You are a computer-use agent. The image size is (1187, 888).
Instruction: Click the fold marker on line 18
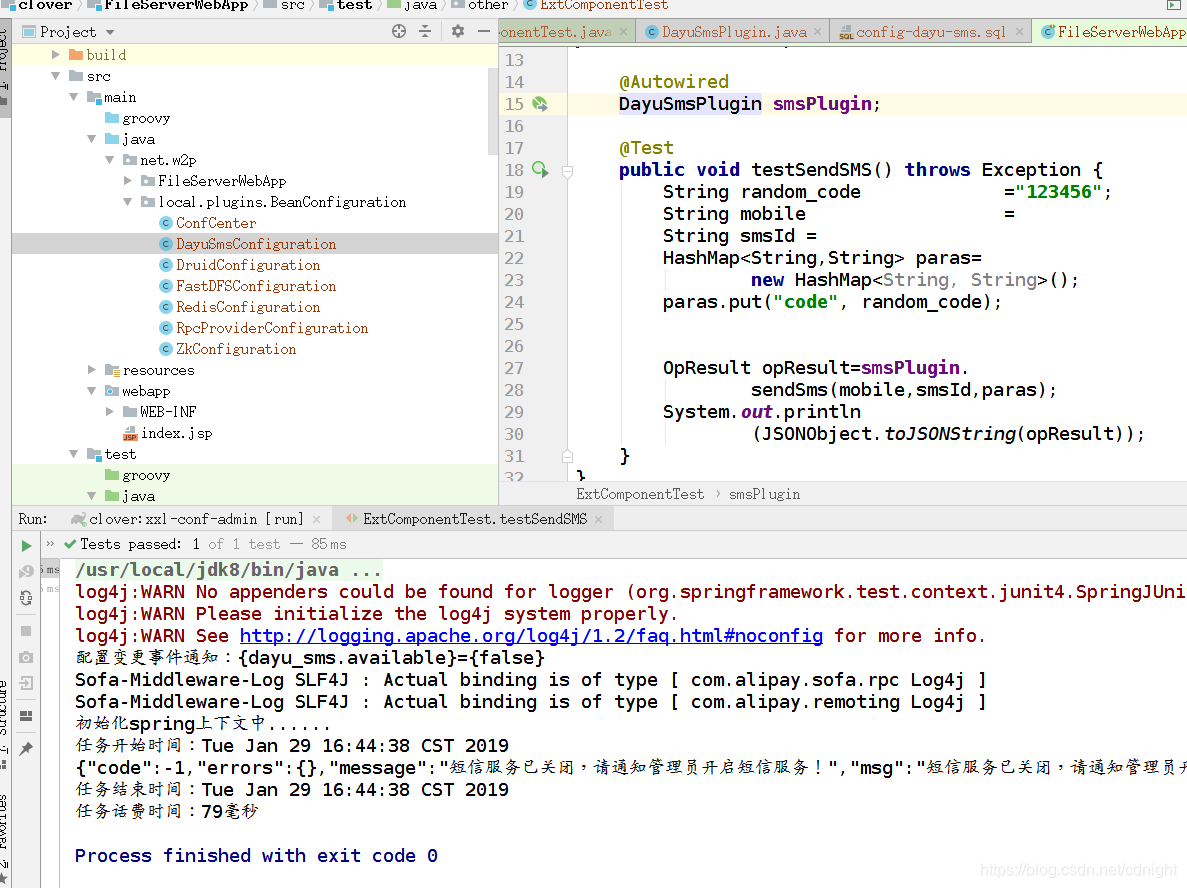567,172
